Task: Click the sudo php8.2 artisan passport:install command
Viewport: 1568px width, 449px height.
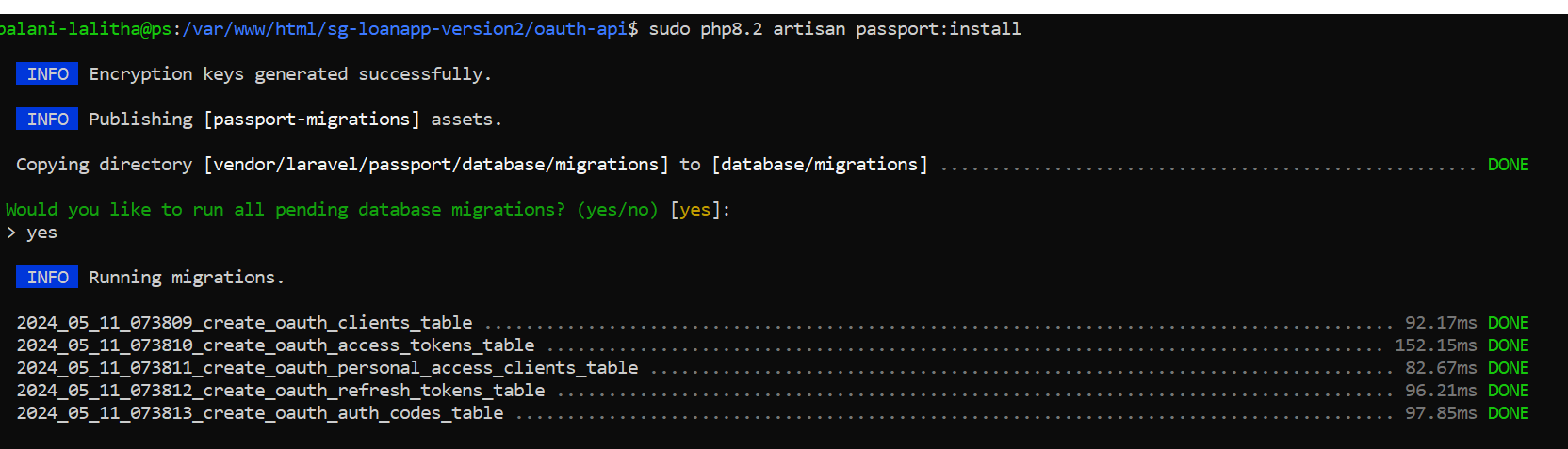Action: [x=834, y=29]
